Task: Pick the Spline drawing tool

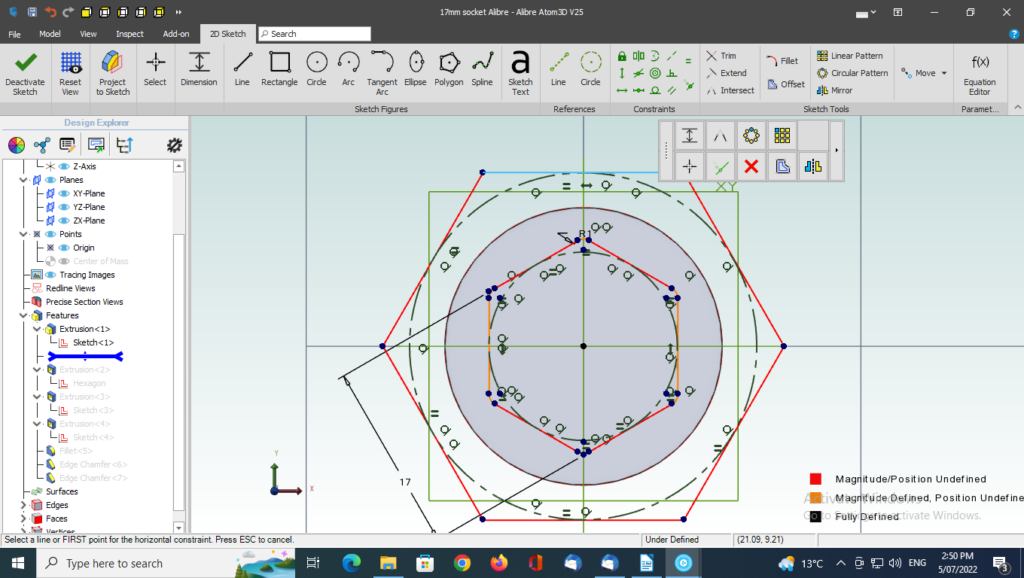Action: pyautogui.click(x=482, y=68)
